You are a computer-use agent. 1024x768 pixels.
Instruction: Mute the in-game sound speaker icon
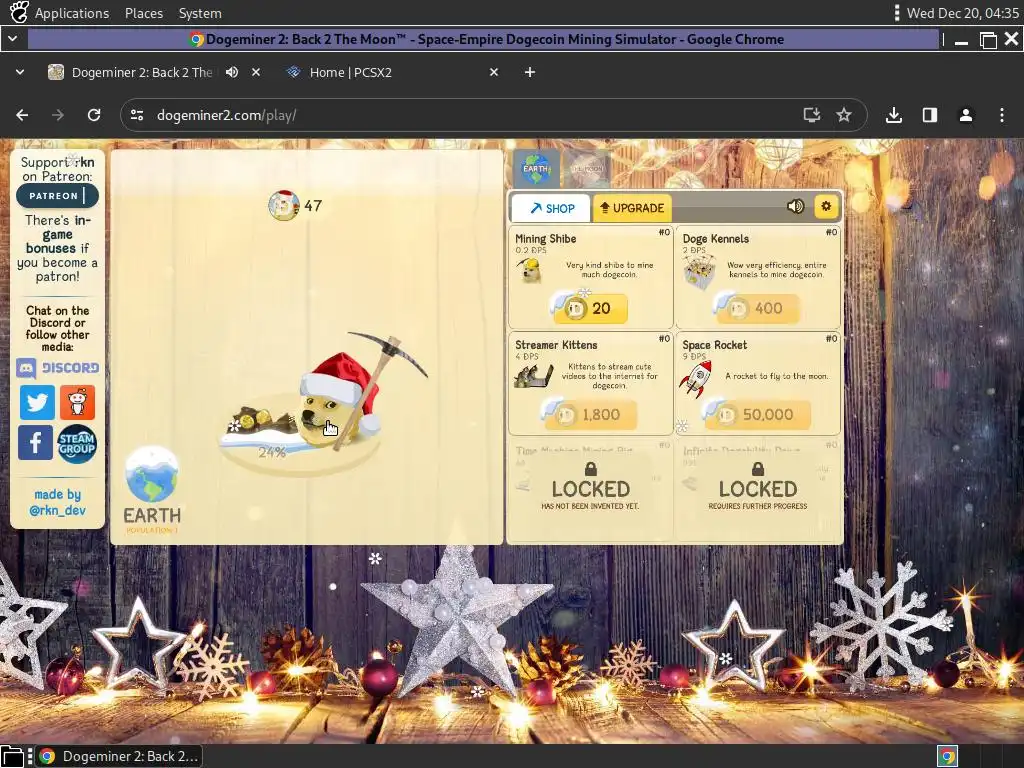795,206
